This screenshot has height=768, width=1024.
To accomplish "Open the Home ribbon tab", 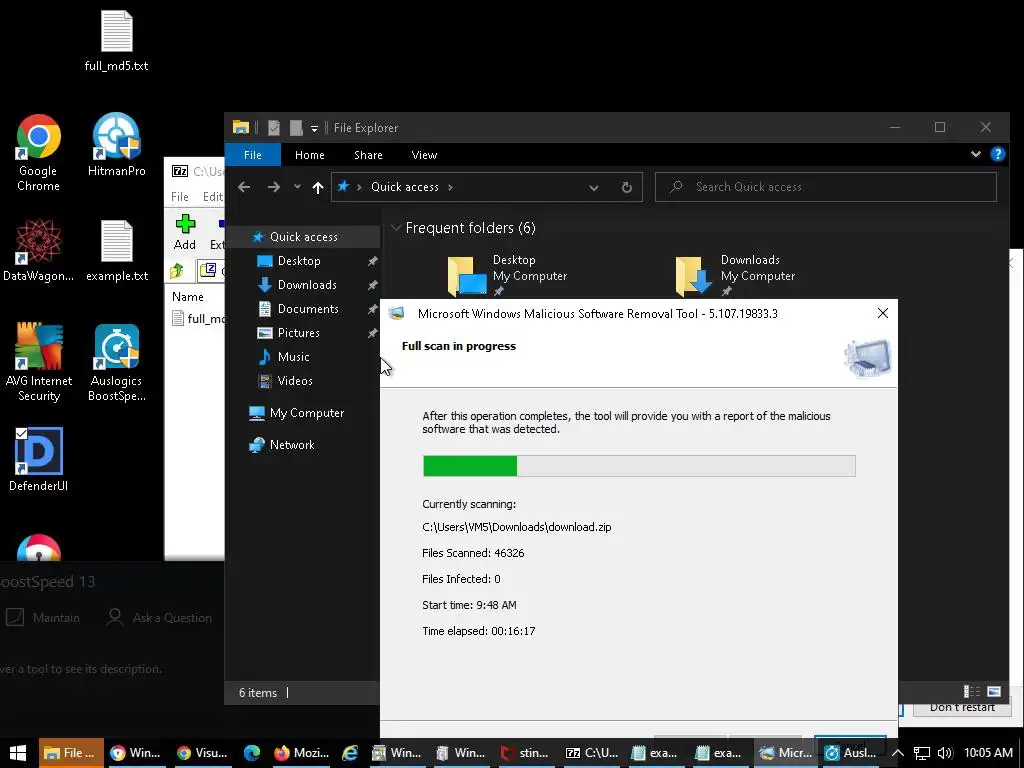I will (x=310, y=155).
